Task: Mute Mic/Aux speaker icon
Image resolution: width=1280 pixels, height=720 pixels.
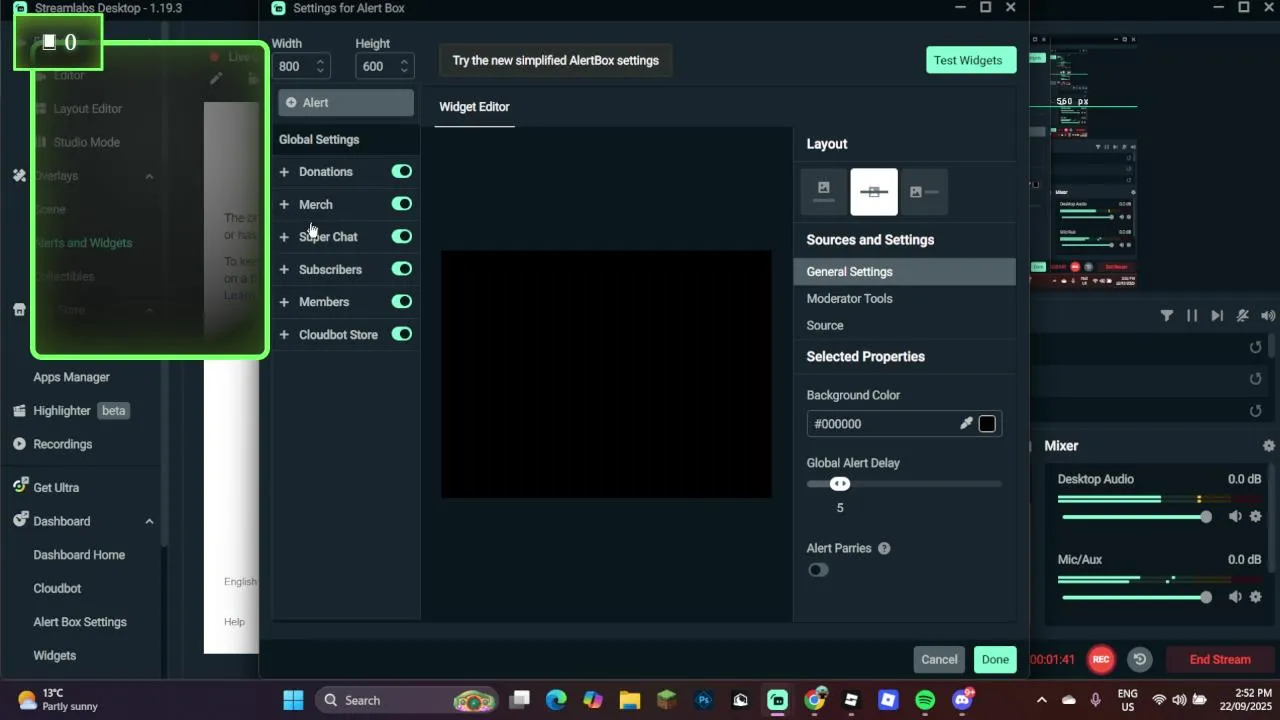Action: (x=1235, y=597)
